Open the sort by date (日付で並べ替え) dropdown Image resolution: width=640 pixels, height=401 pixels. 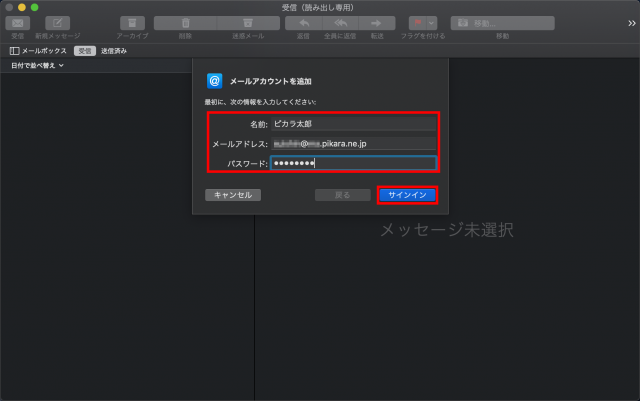tap(37, 66)
